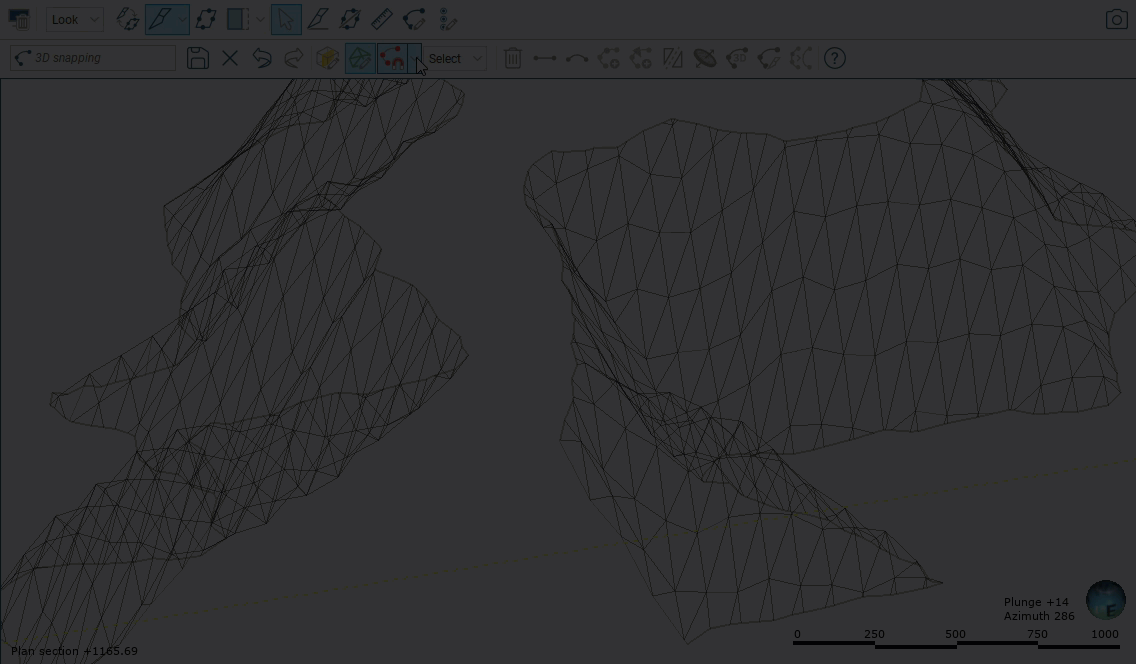Click the 3D snapping name field
The height and width of the screenshot is (664, 1136).
[93, 58]
